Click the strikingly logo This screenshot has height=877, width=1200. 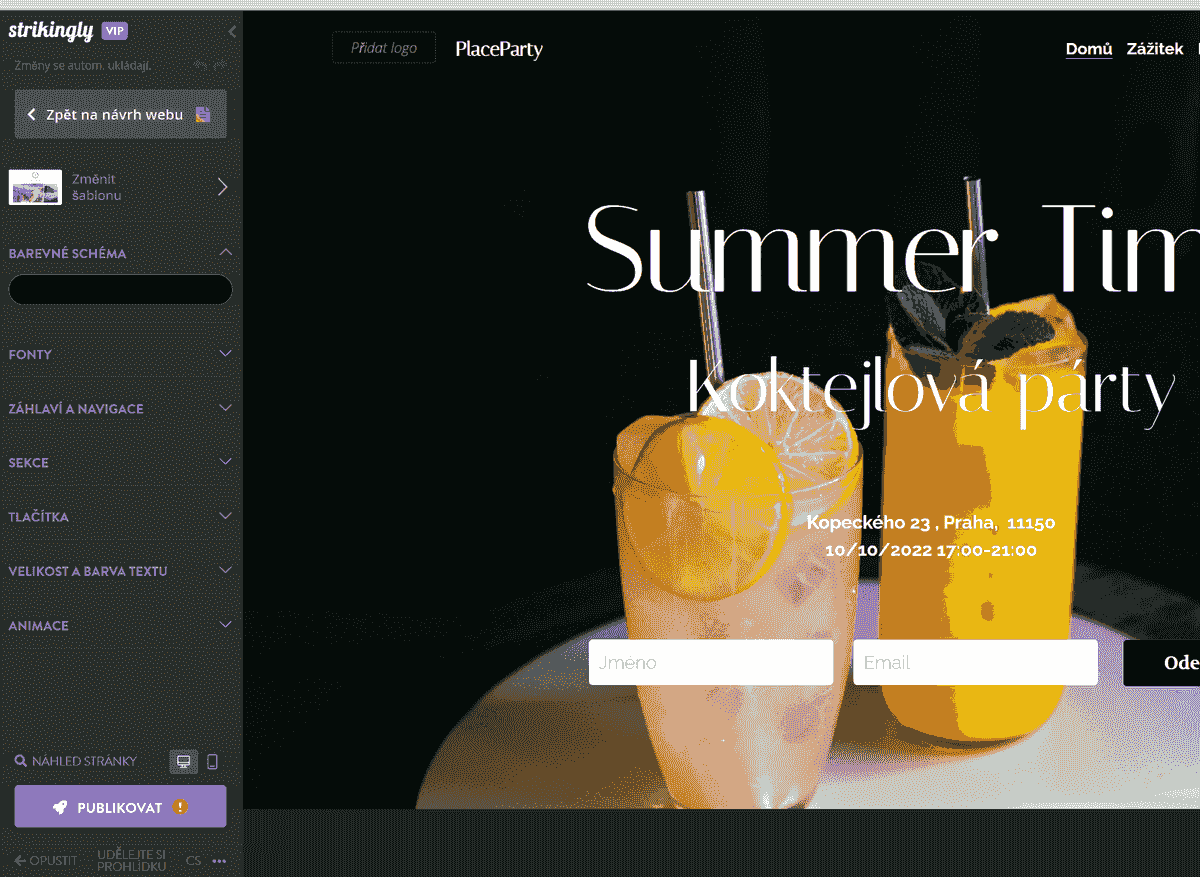(51, 31)
